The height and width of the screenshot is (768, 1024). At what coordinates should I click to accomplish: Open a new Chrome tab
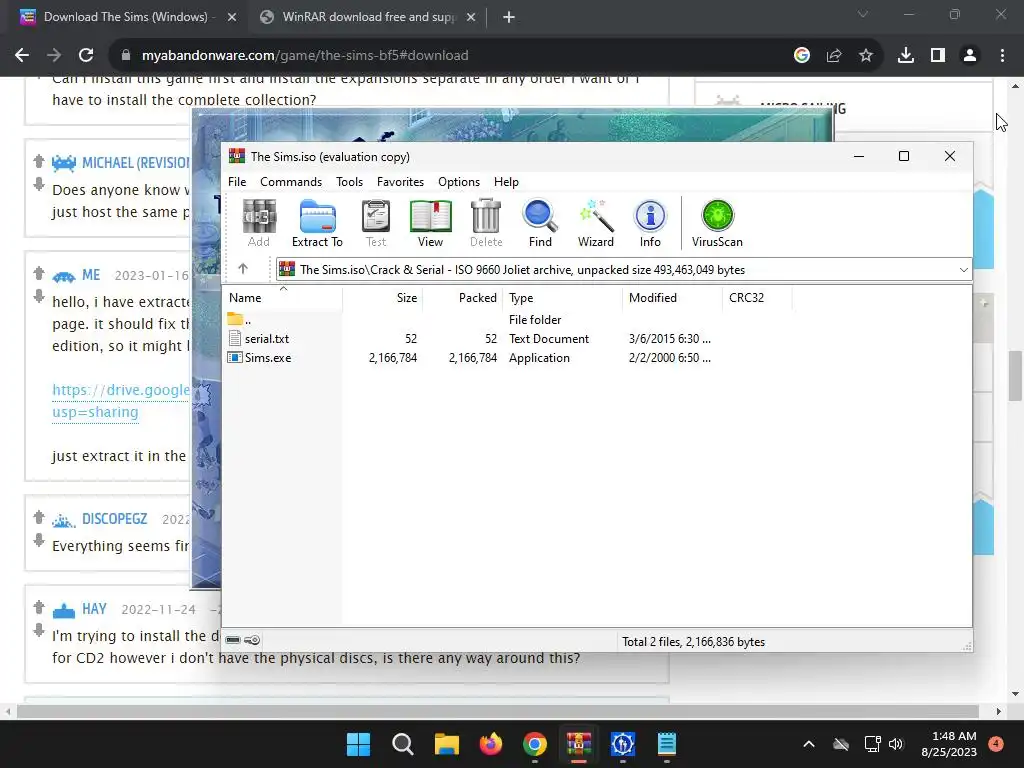point(509,17)
